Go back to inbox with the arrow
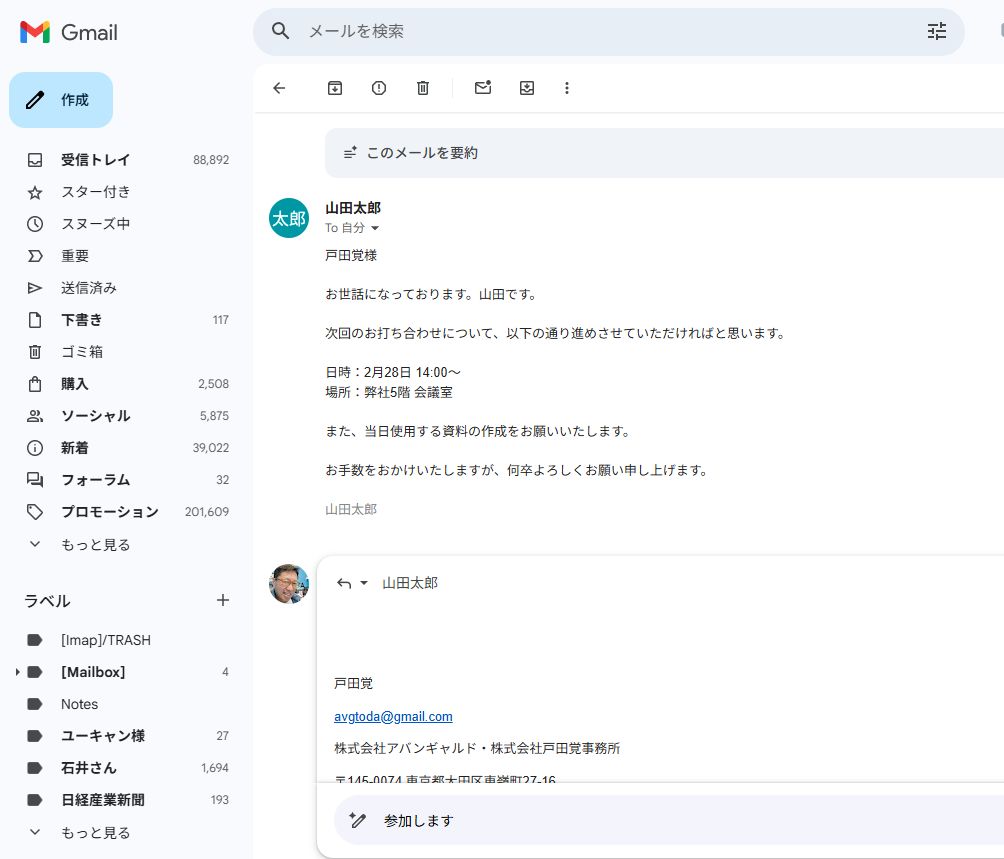The image size is (1004, 859). 279,88
